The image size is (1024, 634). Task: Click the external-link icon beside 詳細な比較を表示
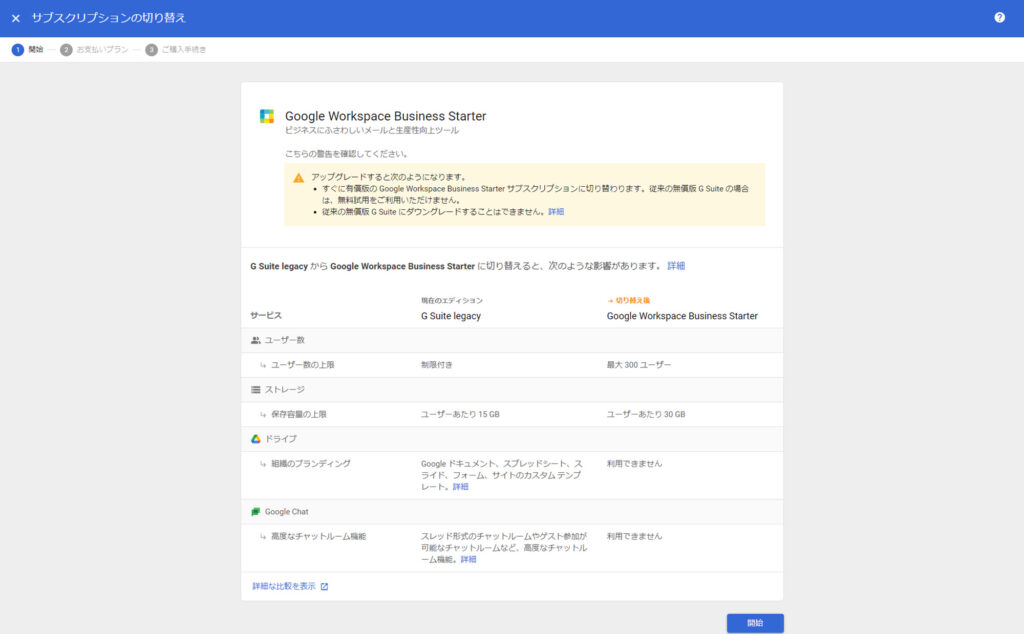pos(324,587)
